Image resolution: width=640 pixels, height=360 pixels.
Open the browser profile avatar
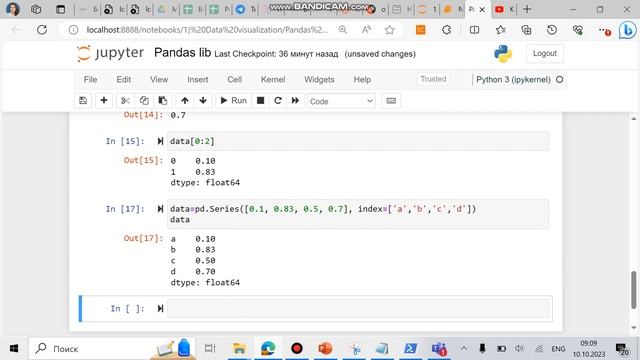click(x=13, y=9)
